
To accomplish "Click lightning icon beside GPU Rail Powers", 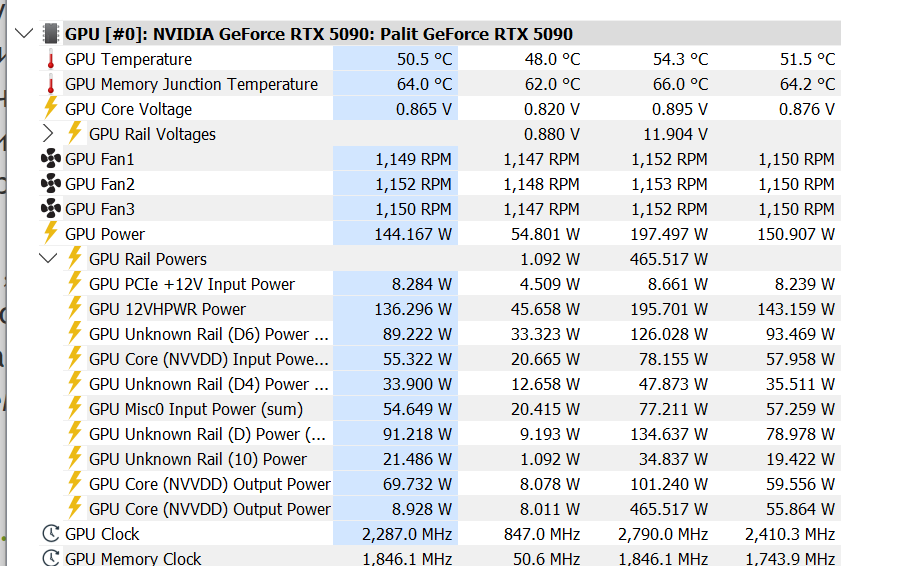I will tap(74, 258).
